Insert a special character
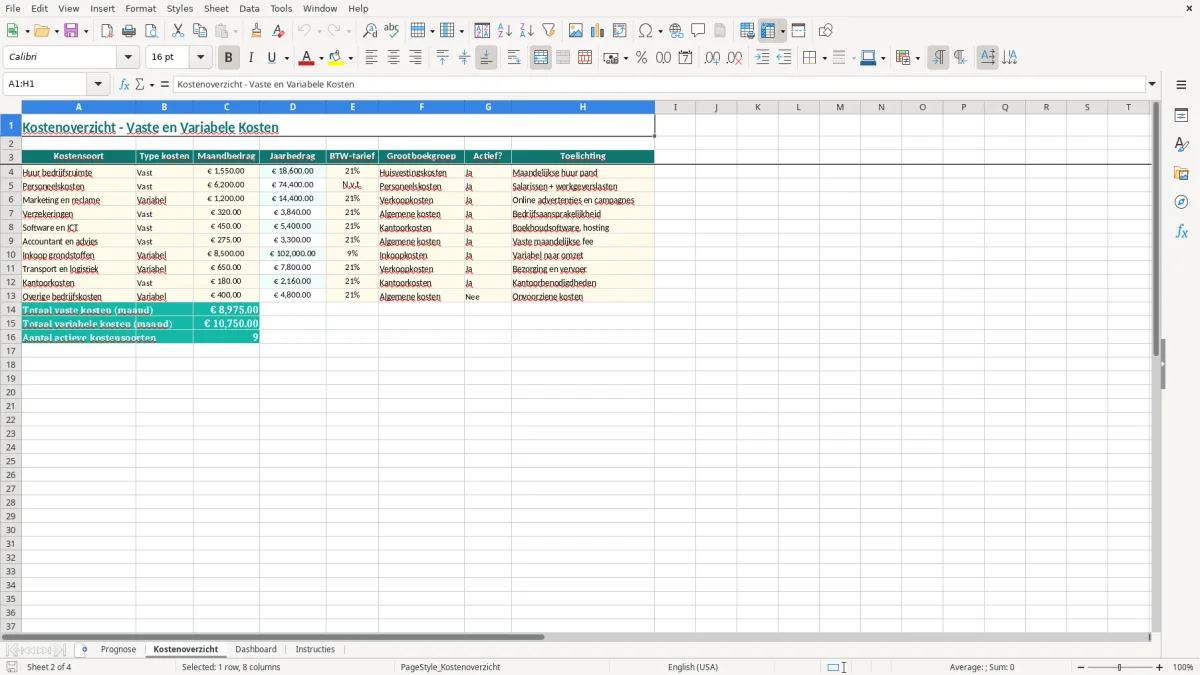Viewport: 1200px width, 675px height. click(645, 31)
